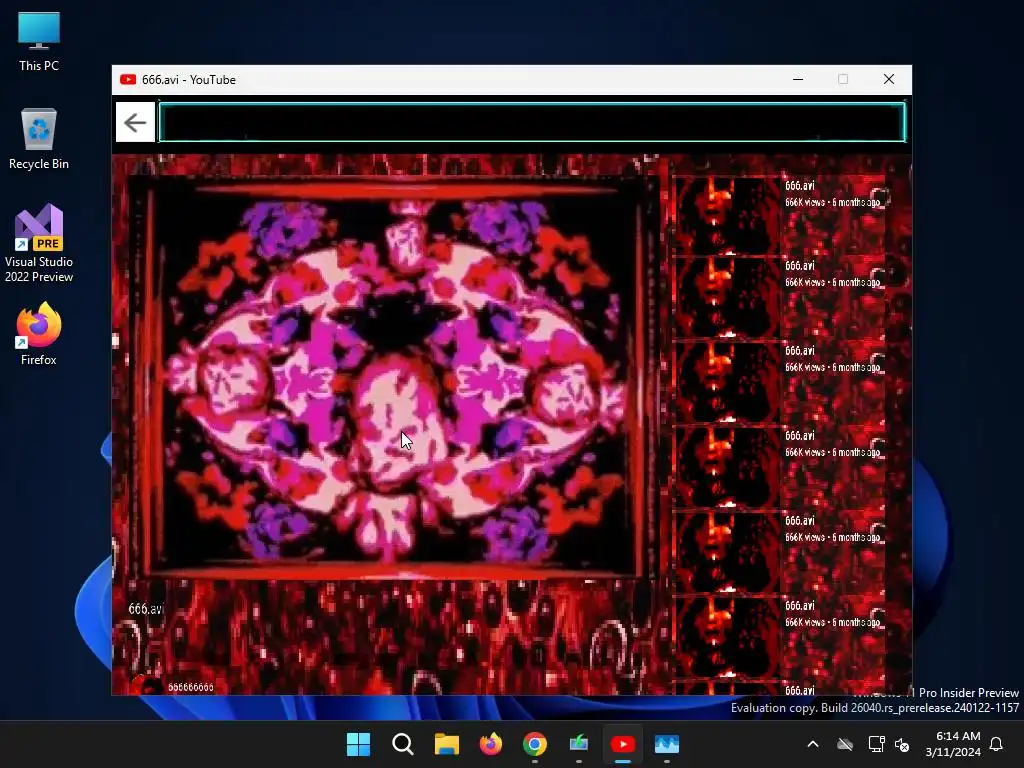The image size is (1024, 768).
Task: Click the black address input field
Action: [532, 122]
